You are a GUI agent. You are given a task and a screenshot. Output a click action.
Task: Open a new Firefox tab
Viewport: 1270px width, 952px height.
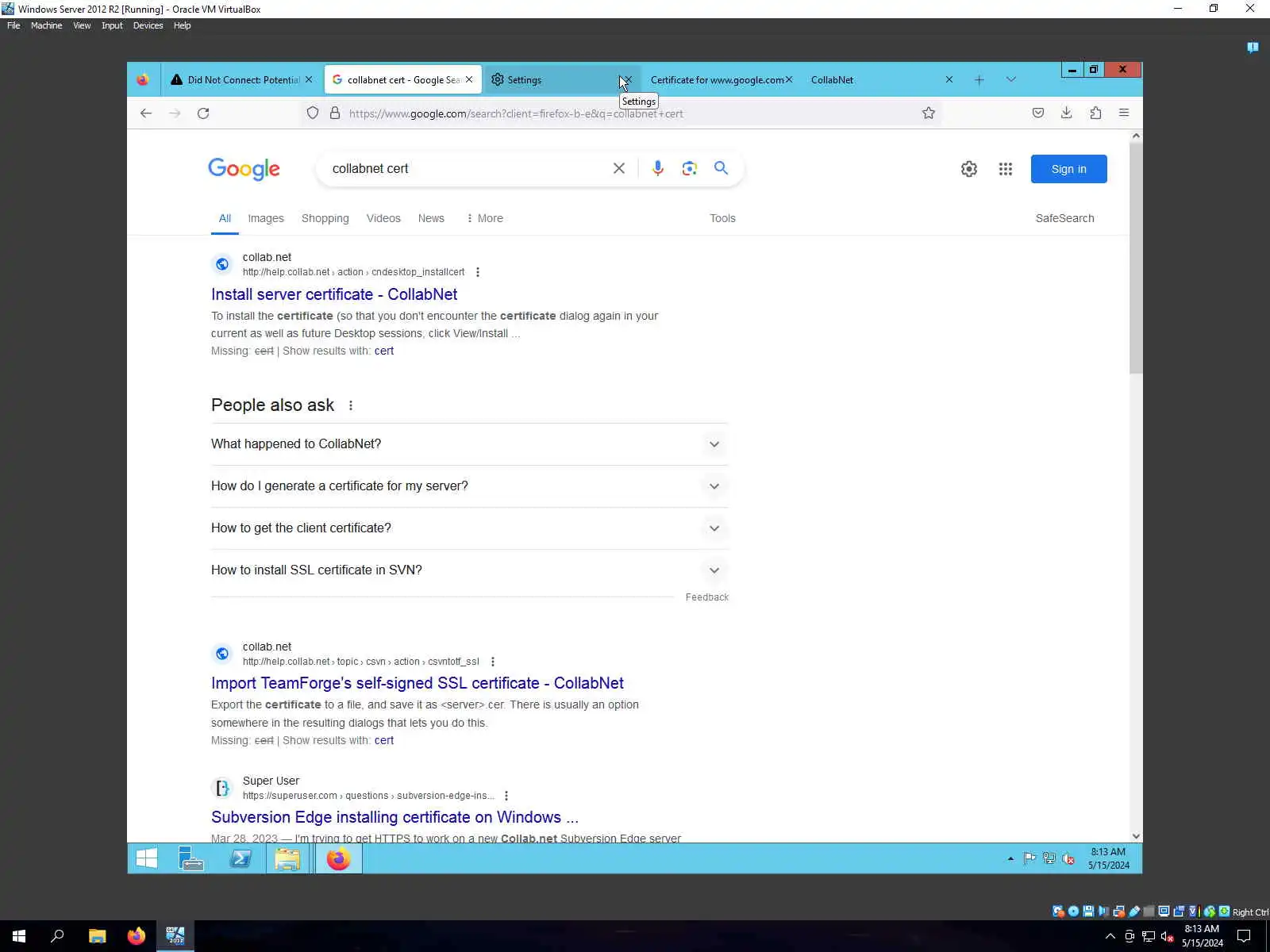click(x=979, y=80)
